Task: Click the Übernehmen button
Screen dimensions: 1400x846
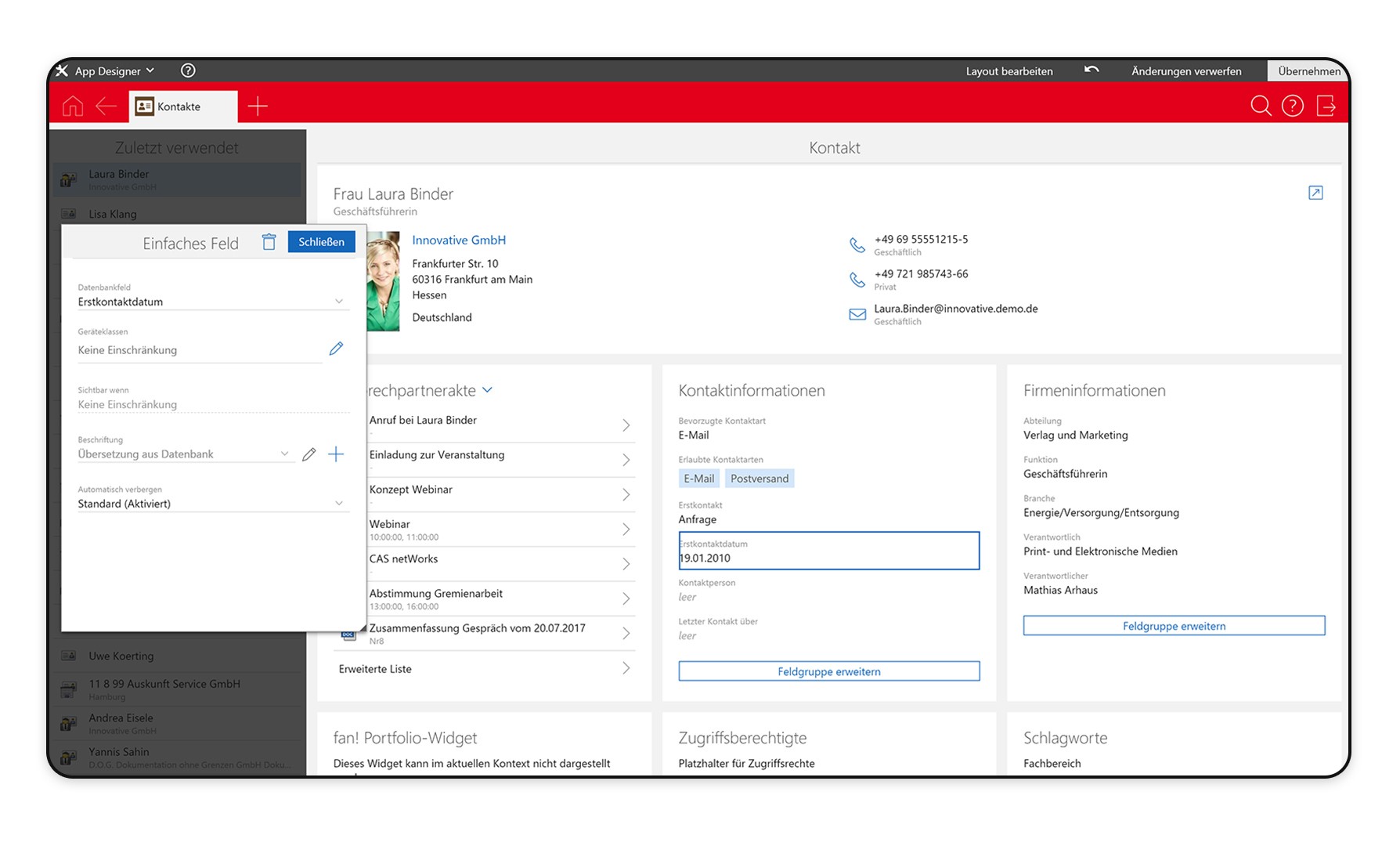Action: (x=1308, y=71)
